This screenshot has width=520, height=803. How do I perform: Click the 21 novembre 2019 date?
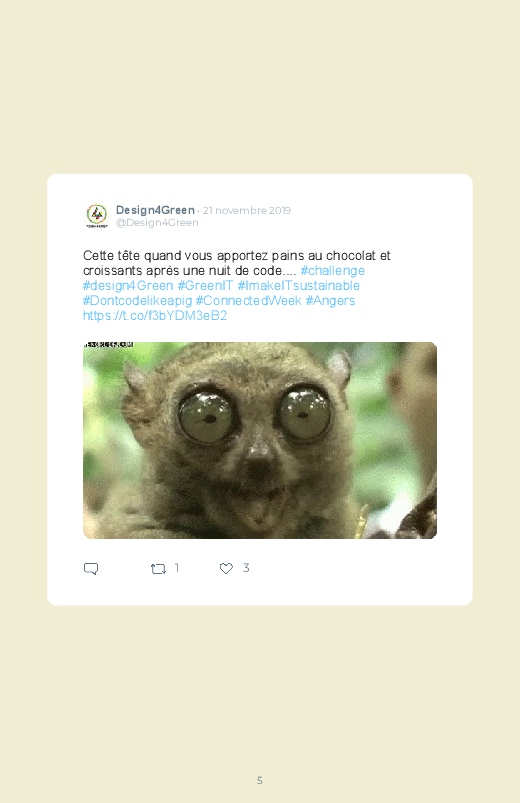(247, 210)
